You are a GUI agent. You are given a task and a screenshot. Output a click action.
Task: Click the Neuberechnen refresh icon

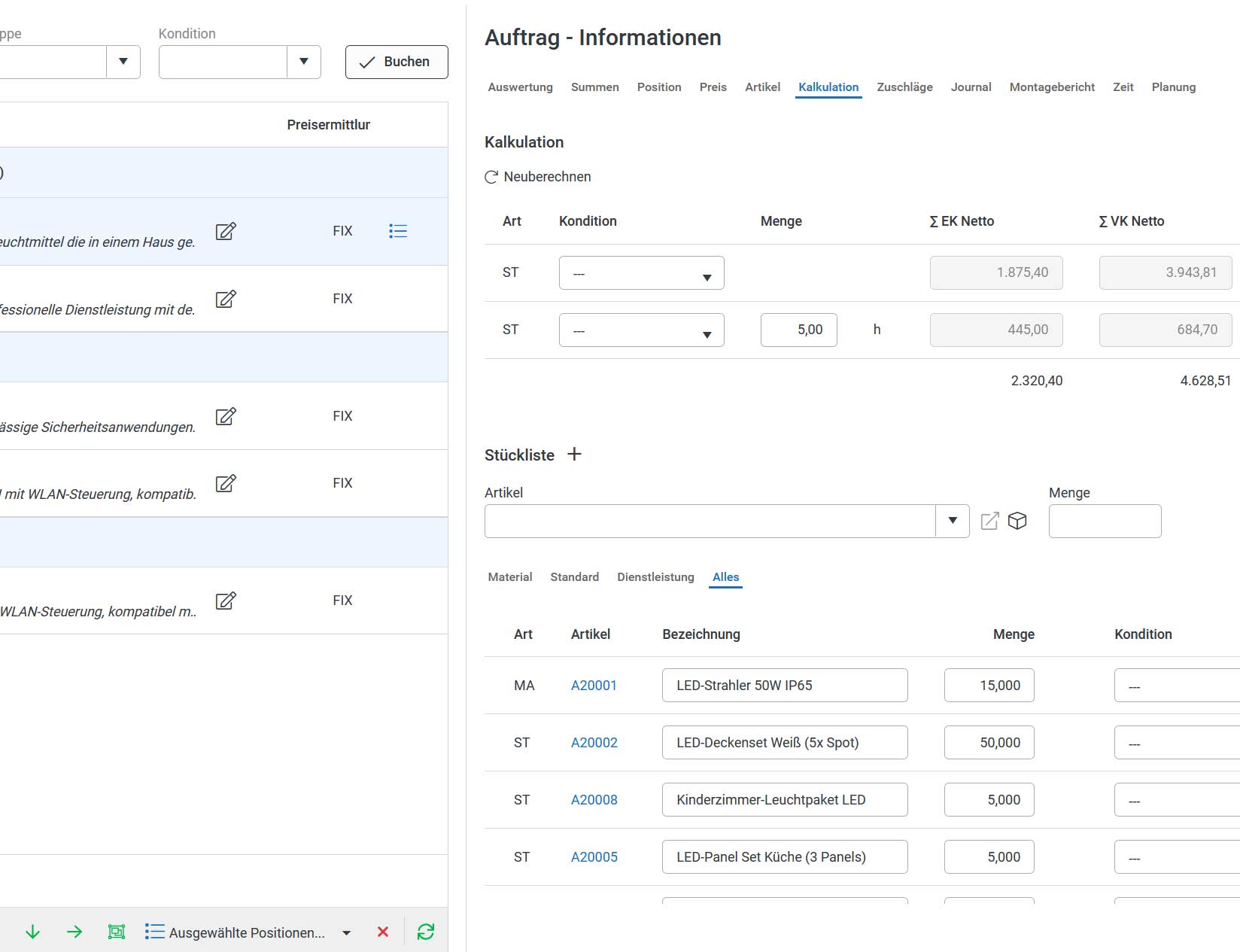(491, 177)
